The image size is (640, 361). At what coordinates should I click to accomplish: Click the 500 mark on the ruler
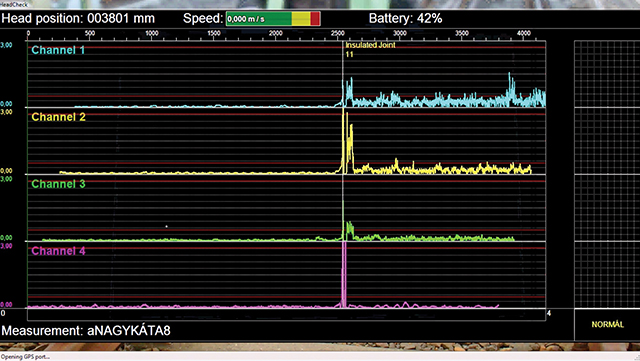tap(90, 33)
